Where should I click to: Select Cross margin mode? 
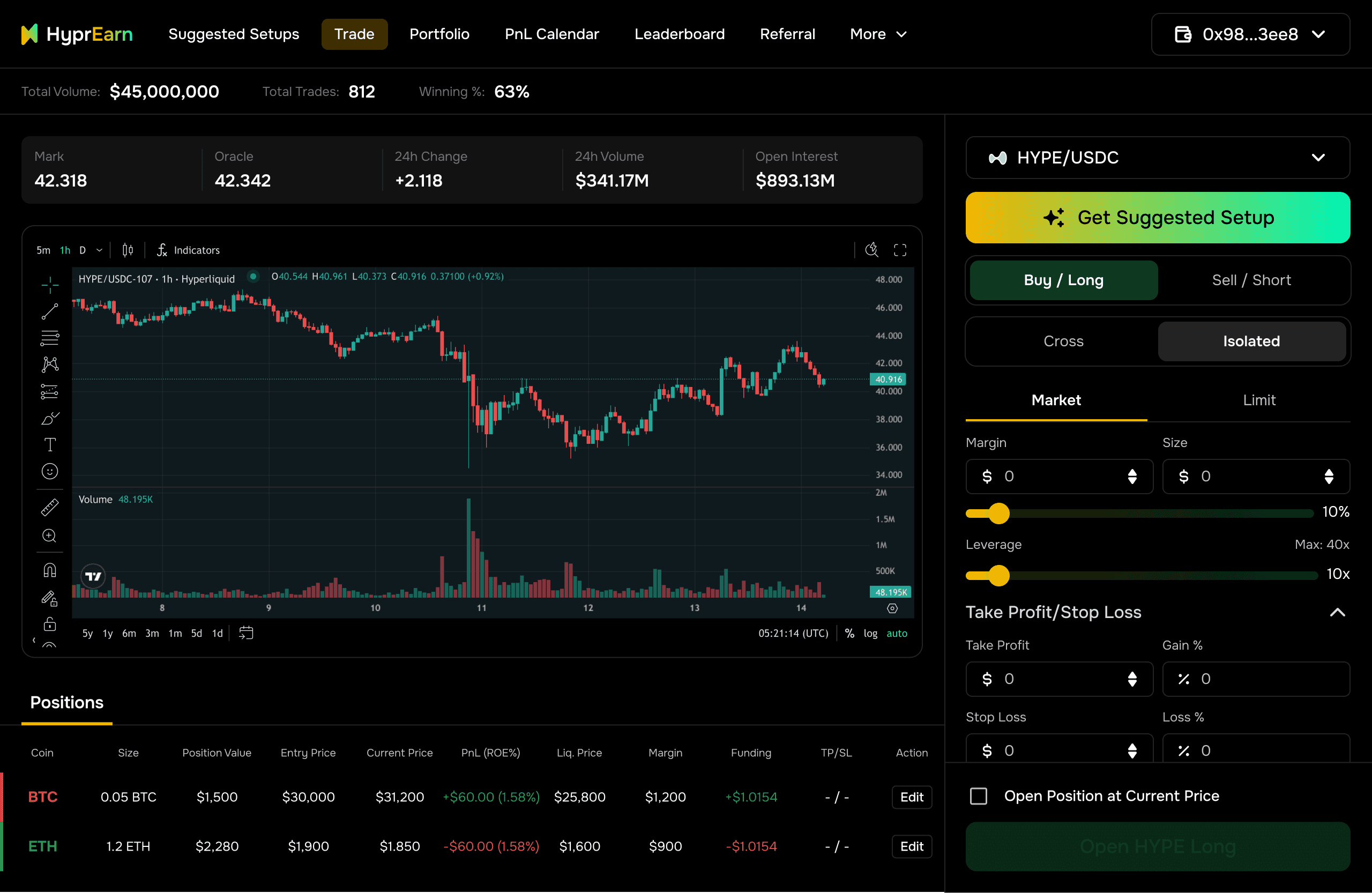click(1063, 341)
